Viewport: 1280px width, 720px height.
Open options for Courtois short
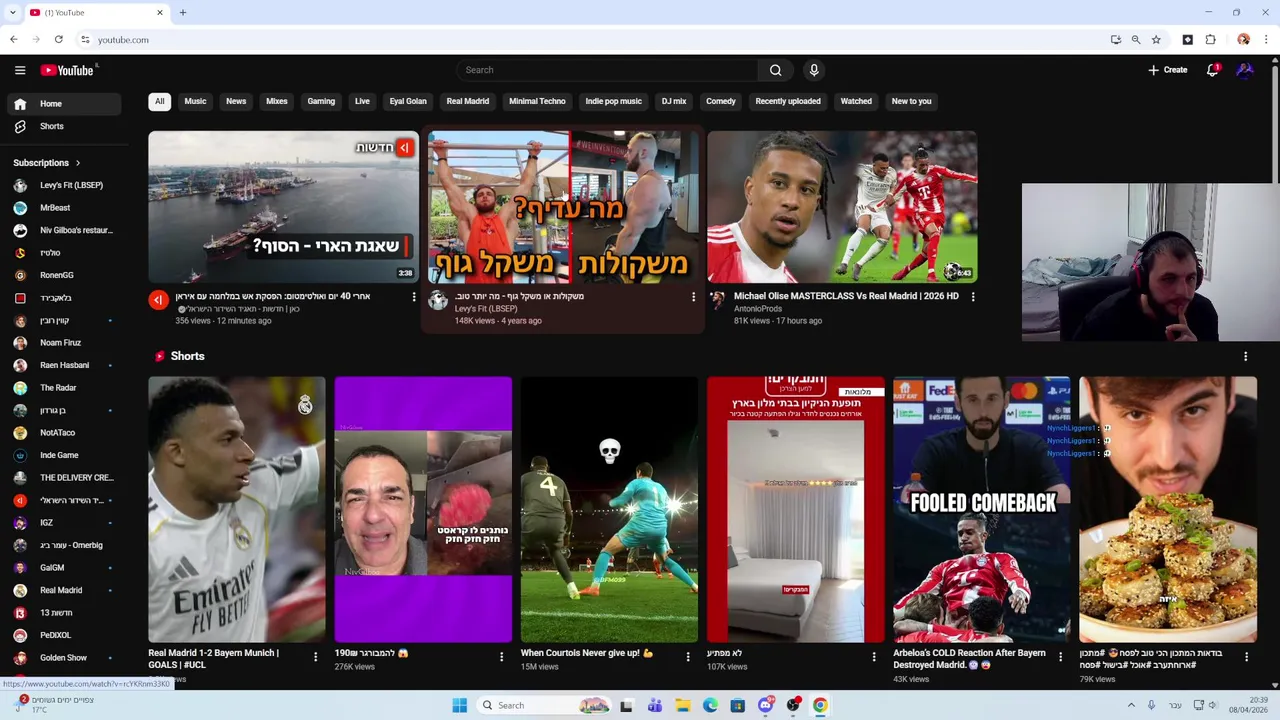(x=688, y=657)
